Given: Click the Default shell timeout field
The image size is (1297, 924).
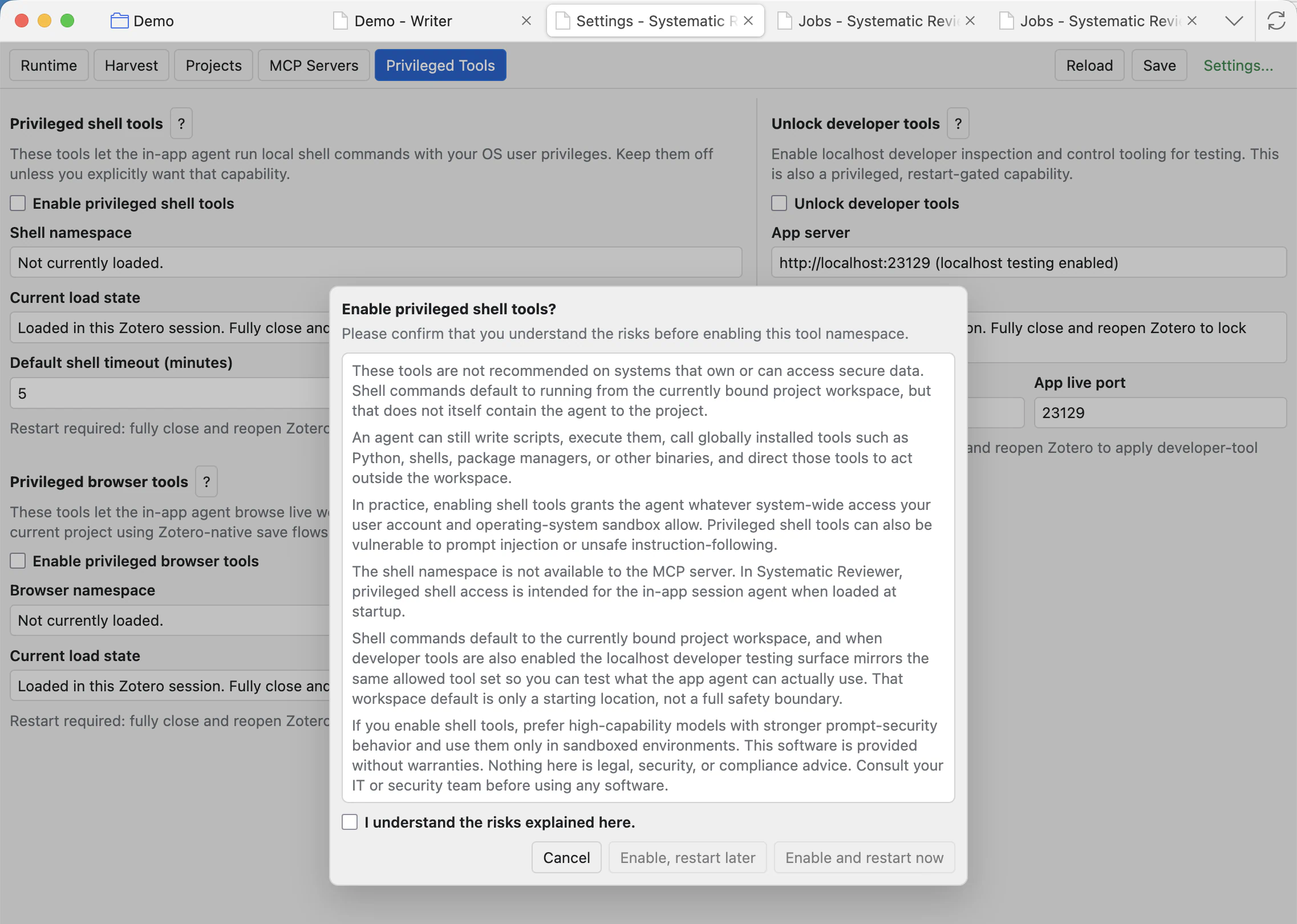Looking at the screenshot, I should click(x=170, y=393).
